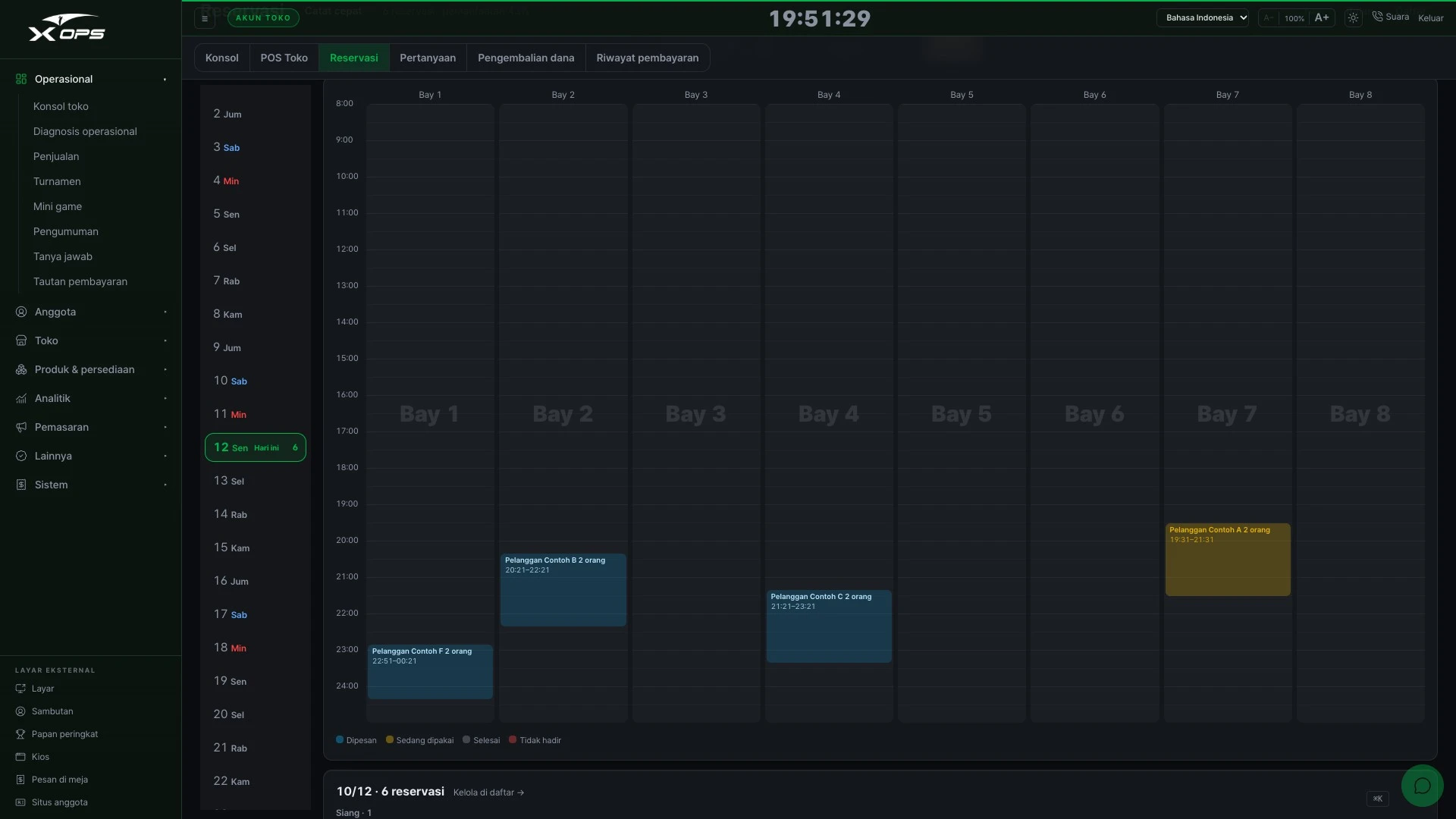Viewport: 1456px width, 819px height.
Task: Increase font size with A+ button
Action: point(1322,17)
